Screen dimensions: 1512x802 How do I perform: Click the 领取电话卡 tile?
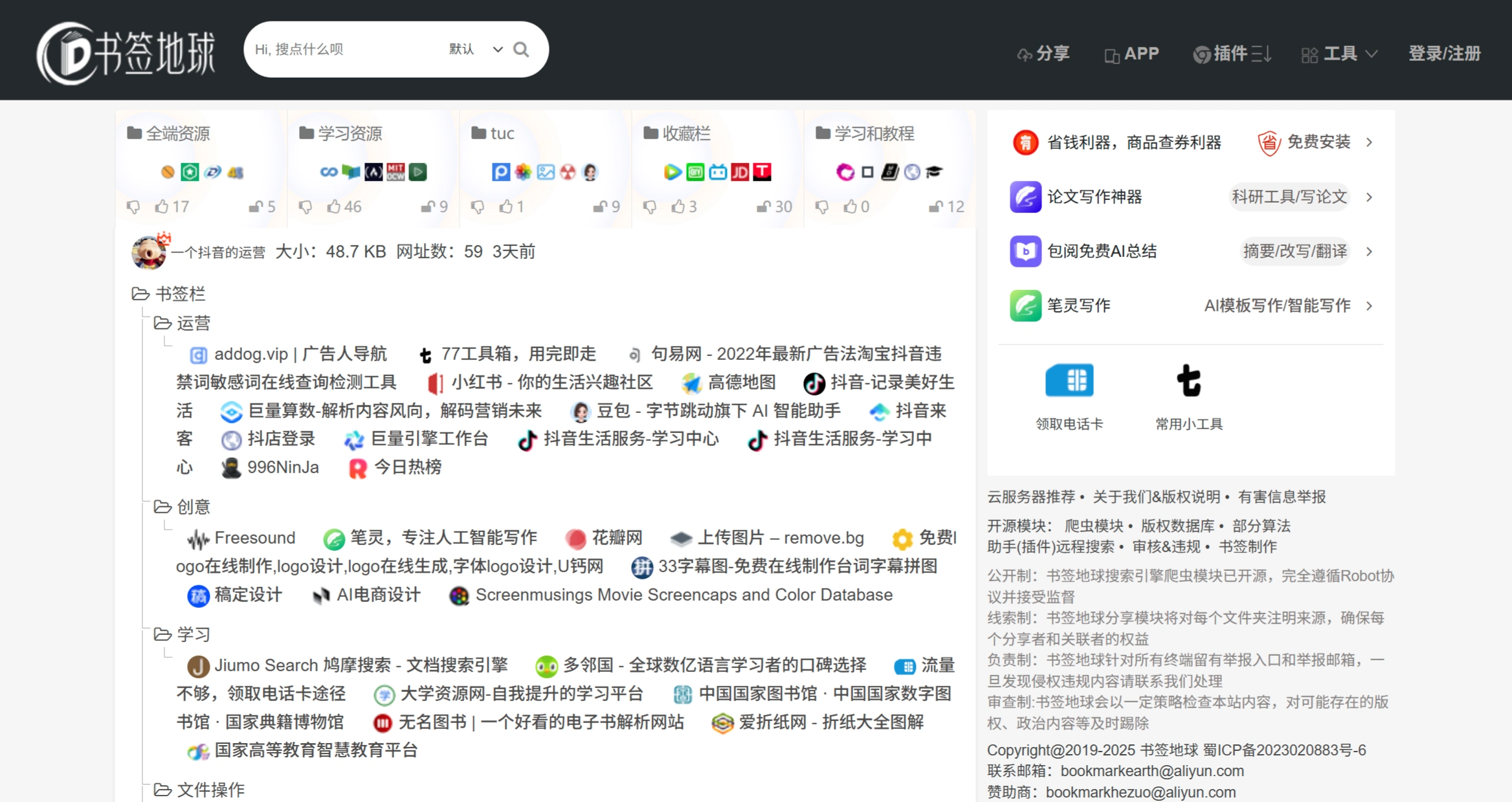pos(1069,396)
